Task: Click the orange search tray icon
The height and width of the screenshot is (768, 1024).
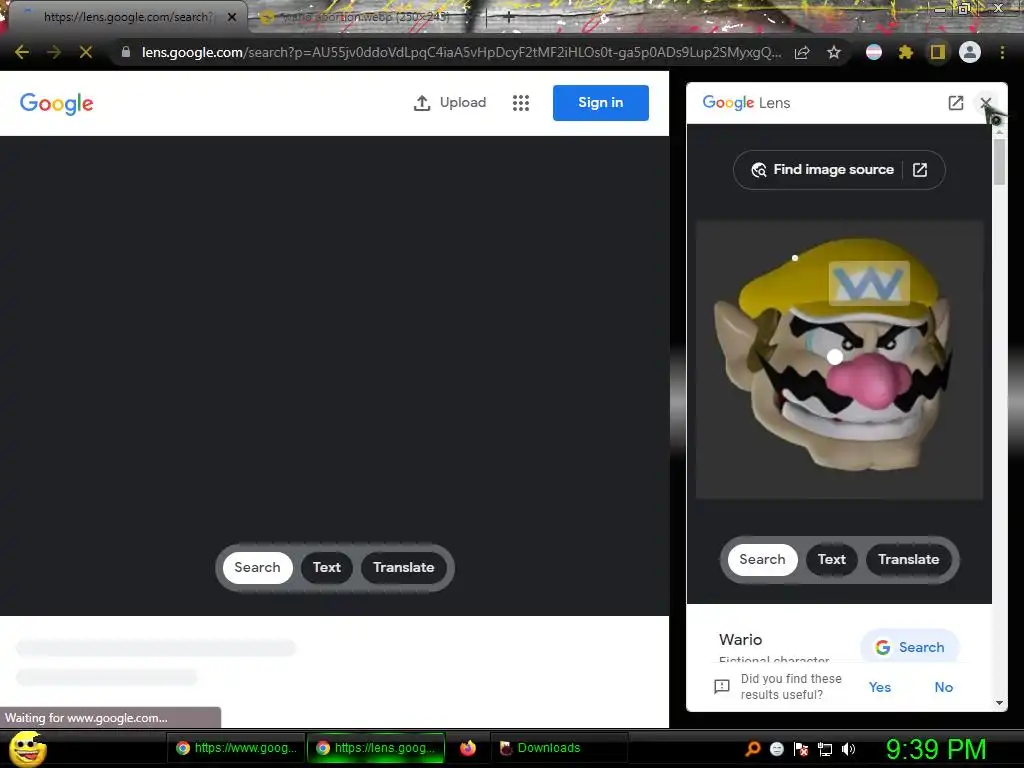Action: coord(752,748)
